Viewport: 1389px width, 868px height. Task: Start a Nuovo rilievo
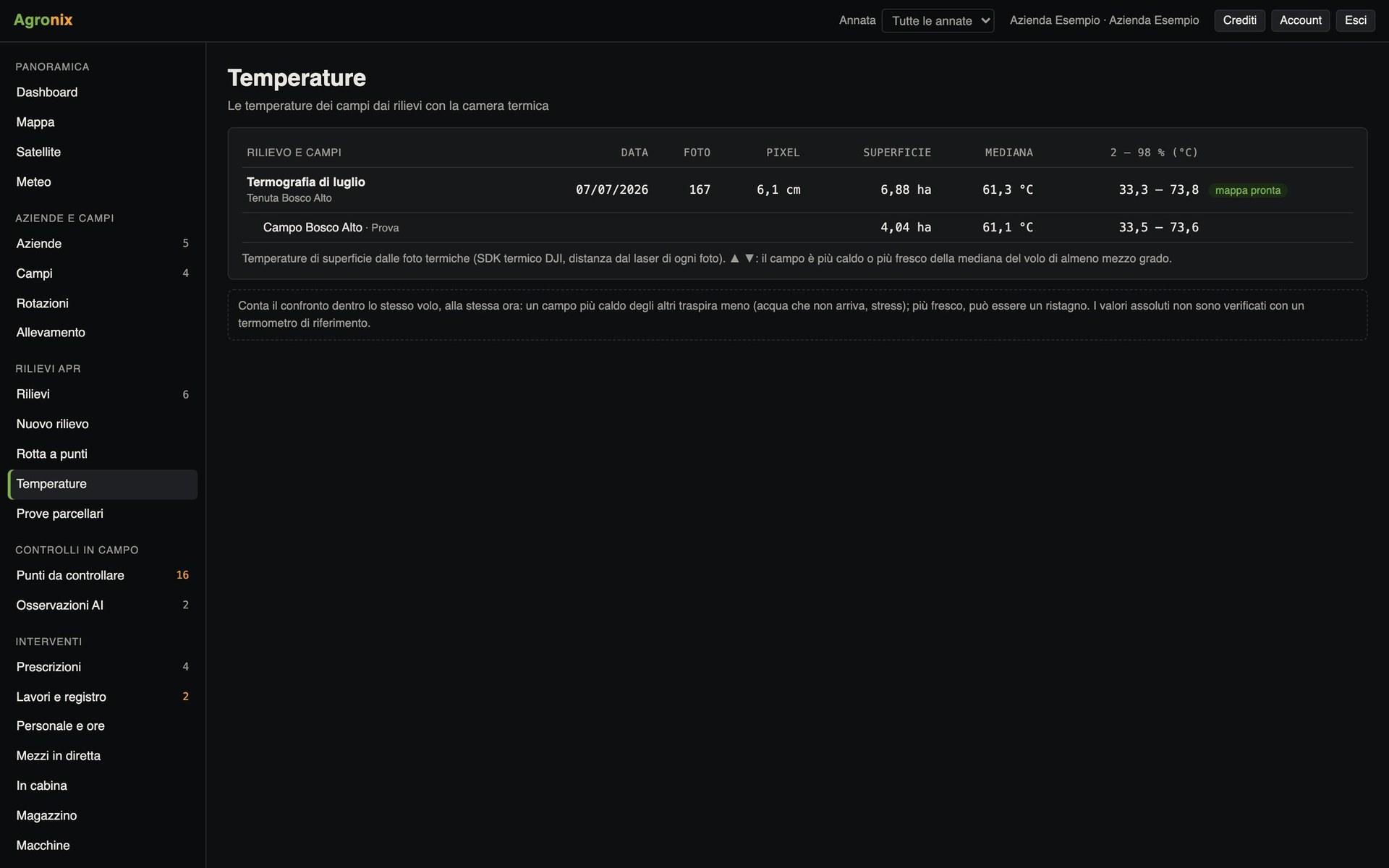click(x=103, y=424)
